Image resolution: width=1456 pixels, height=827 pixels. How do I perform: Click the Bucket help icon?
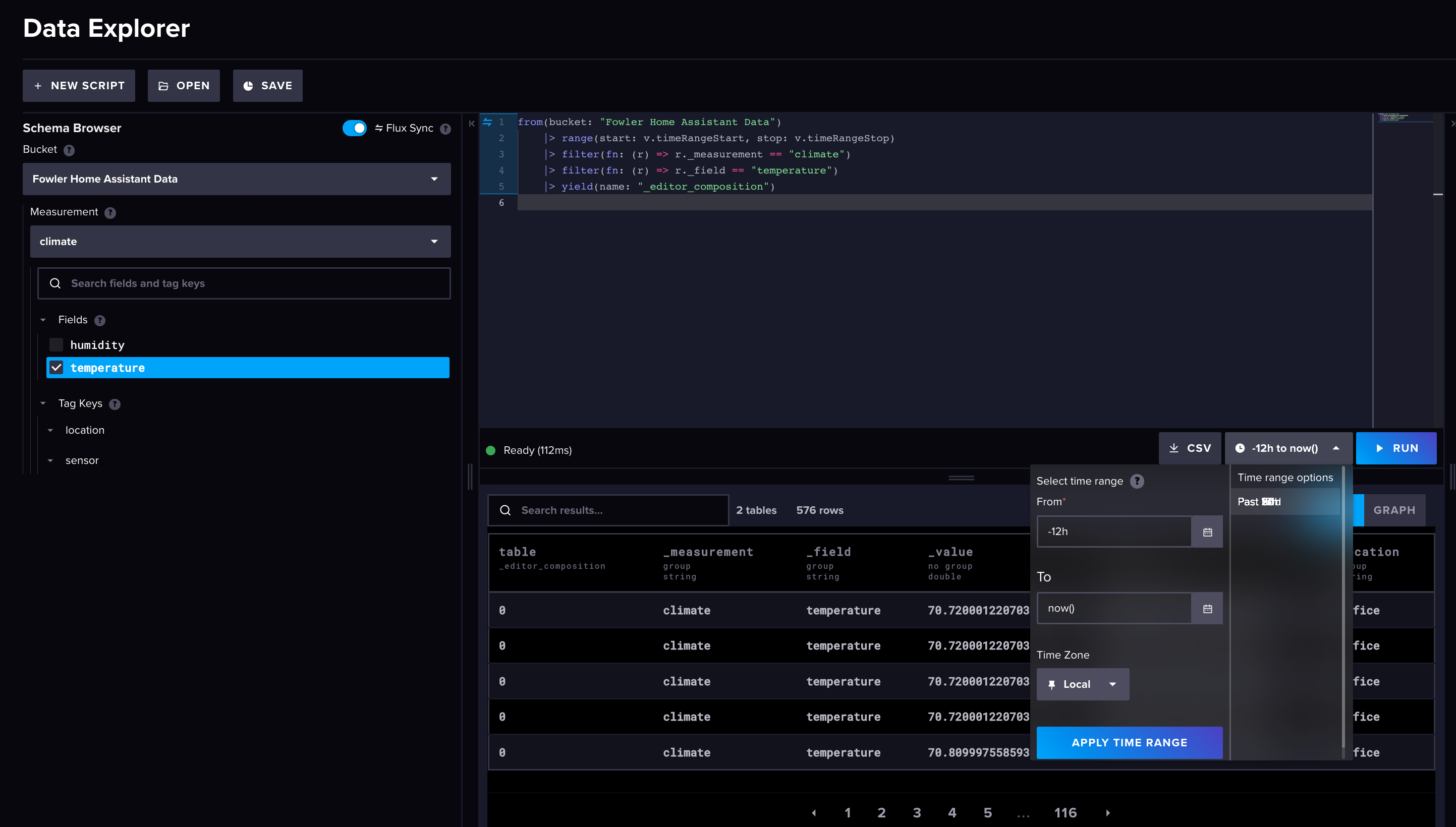pyautogui.click(x=69, y=150)
